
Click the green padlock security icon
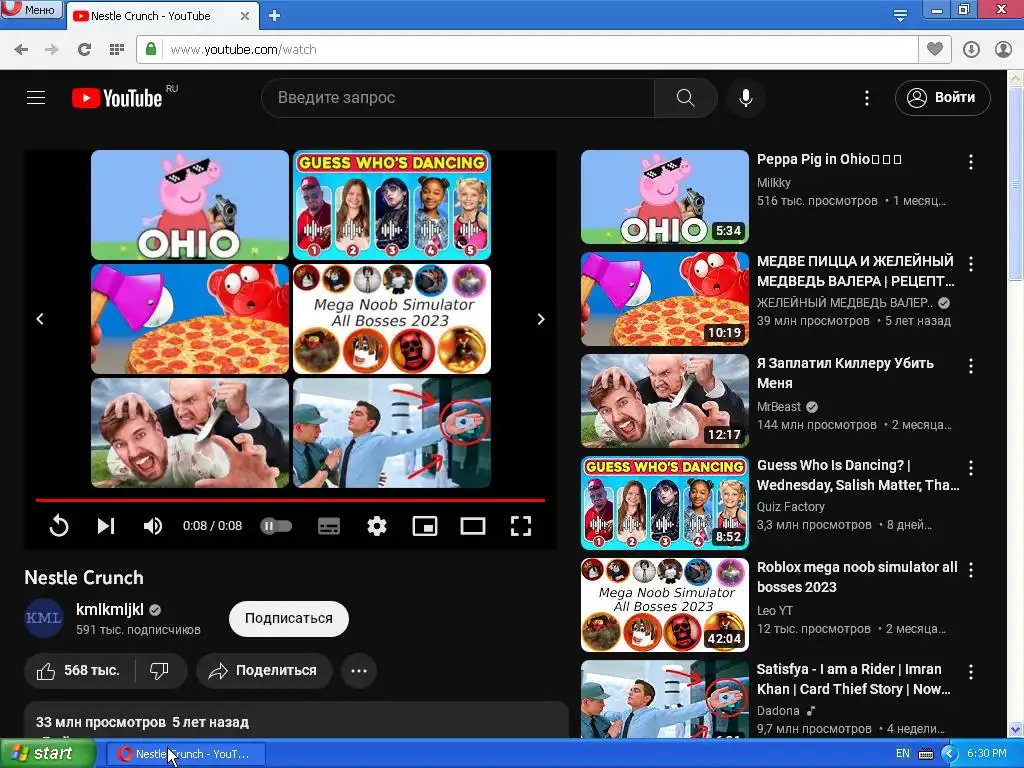pos(151,49)
